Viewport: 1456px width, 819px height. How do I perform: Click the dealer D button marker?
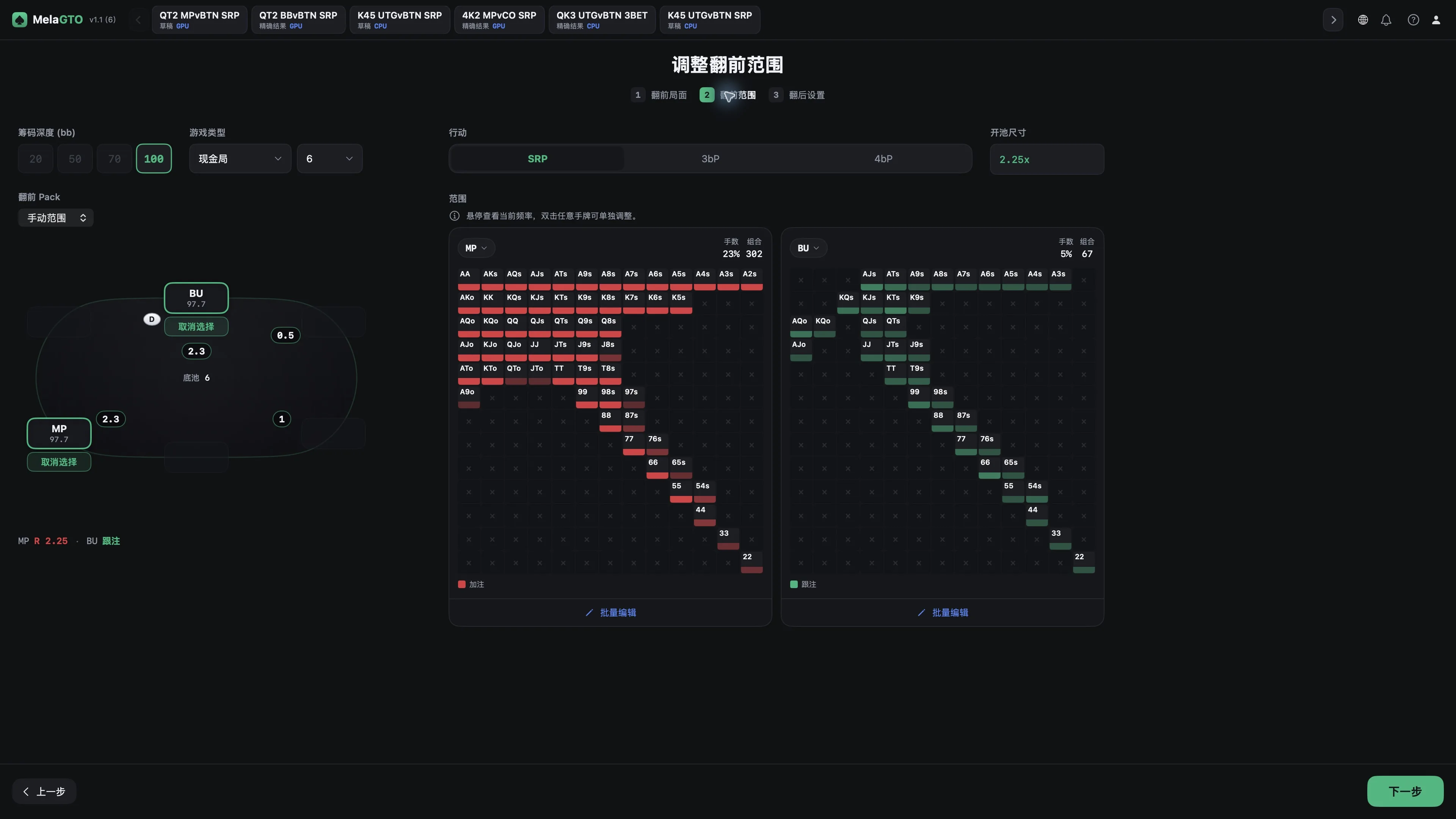[152, 319]
